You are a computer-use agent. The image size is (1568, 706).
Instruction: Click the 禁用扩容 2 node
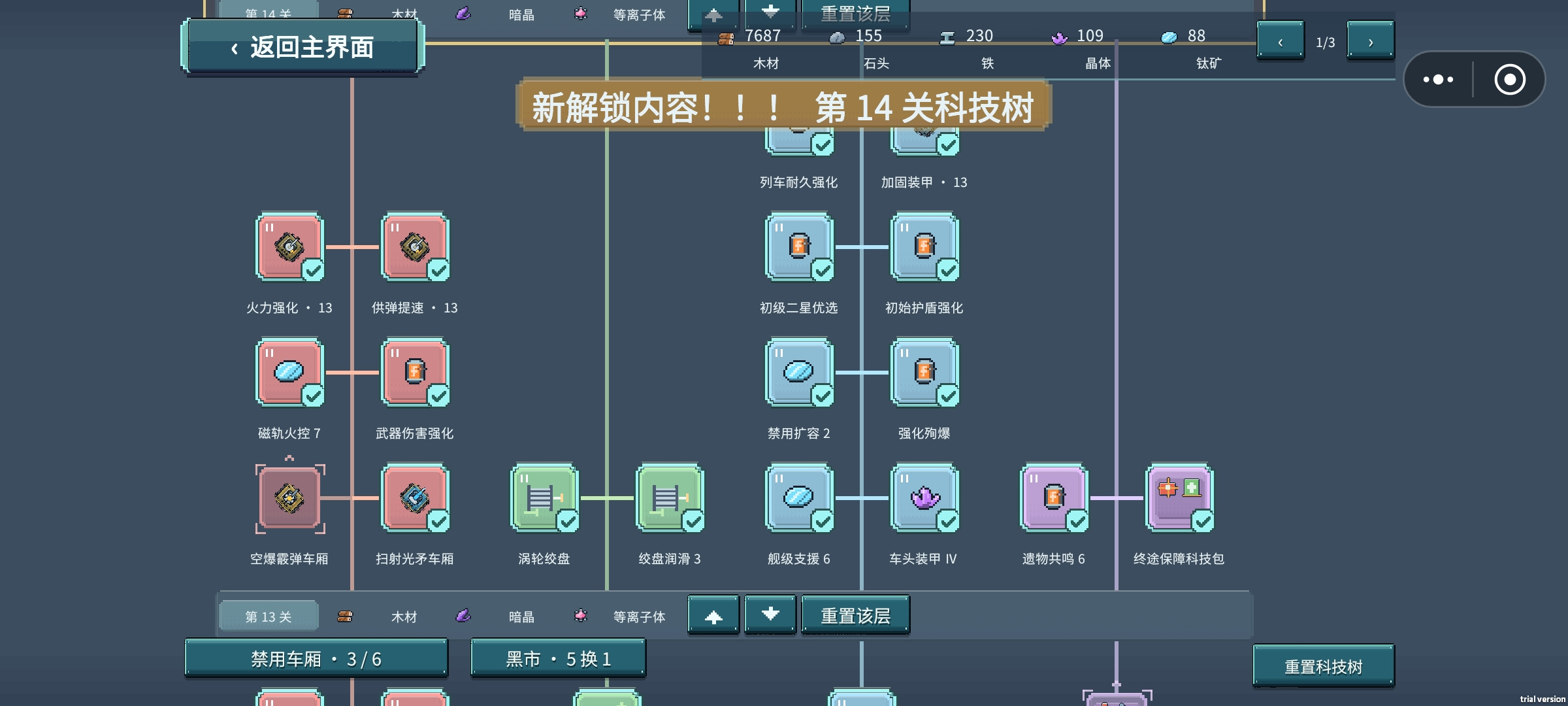pos(799,373)
